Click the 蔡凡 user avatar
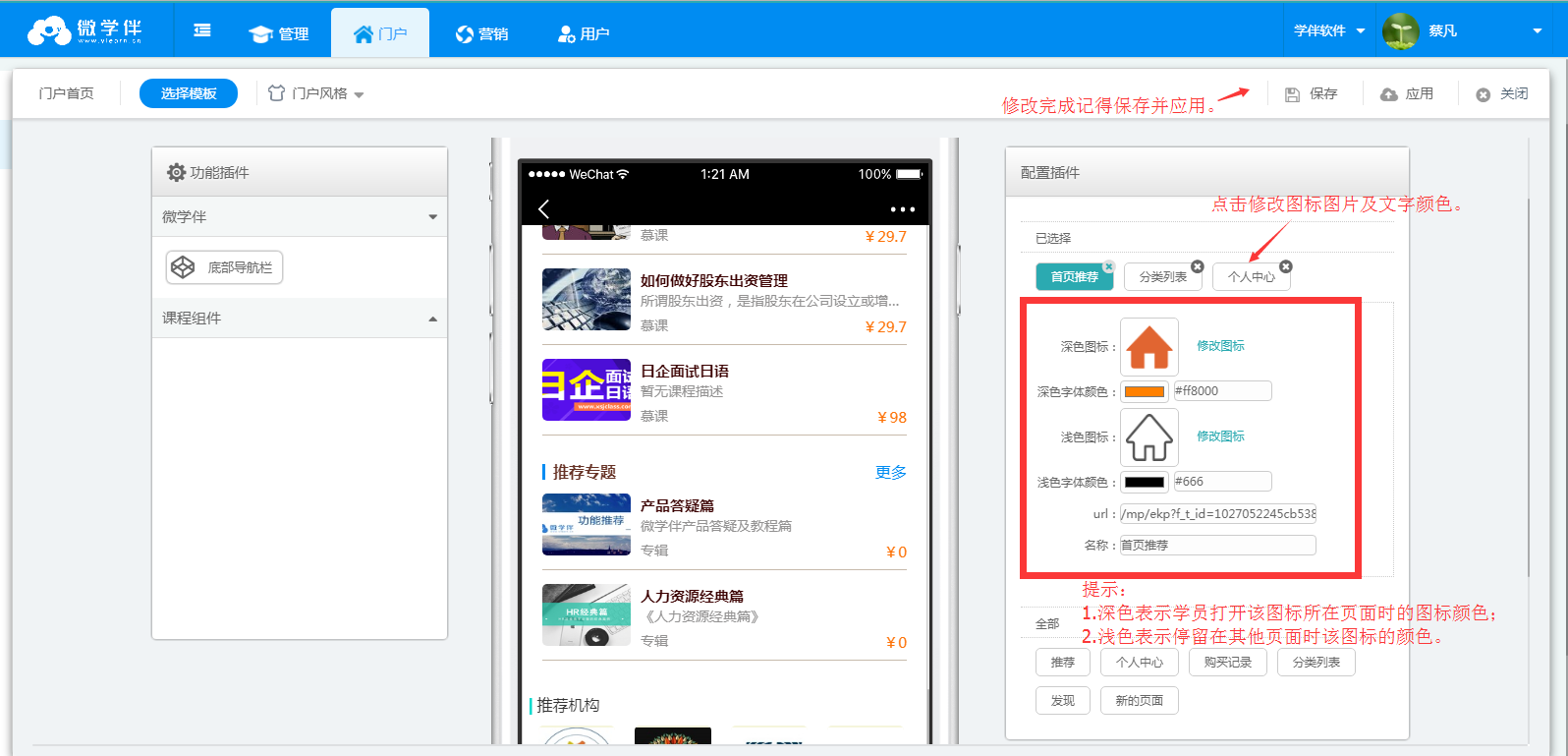This screenshot has width=1568, height=756. click(x=1400, y=31)
